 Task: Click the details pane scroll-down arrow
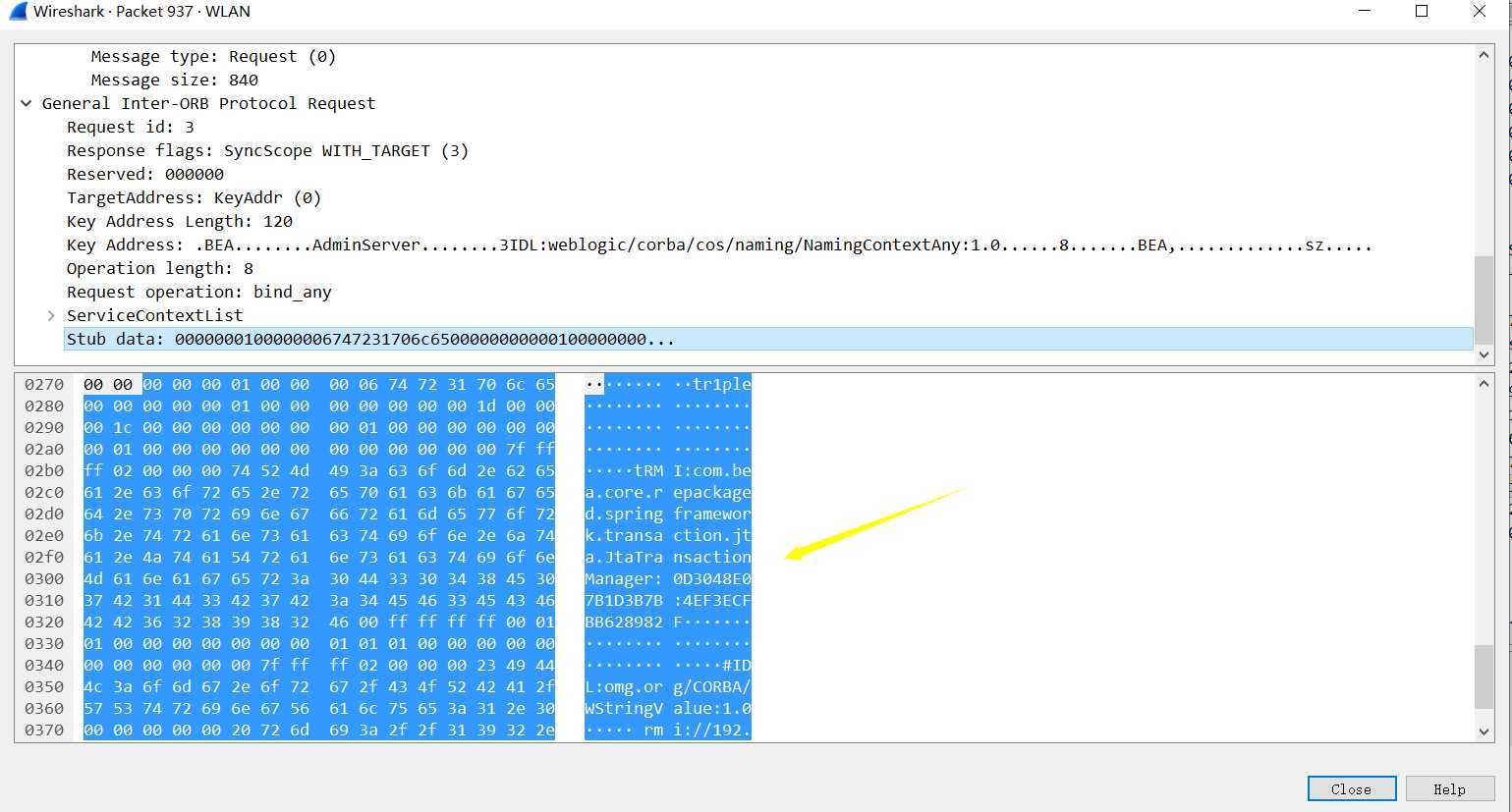[x=1484, y=354]
